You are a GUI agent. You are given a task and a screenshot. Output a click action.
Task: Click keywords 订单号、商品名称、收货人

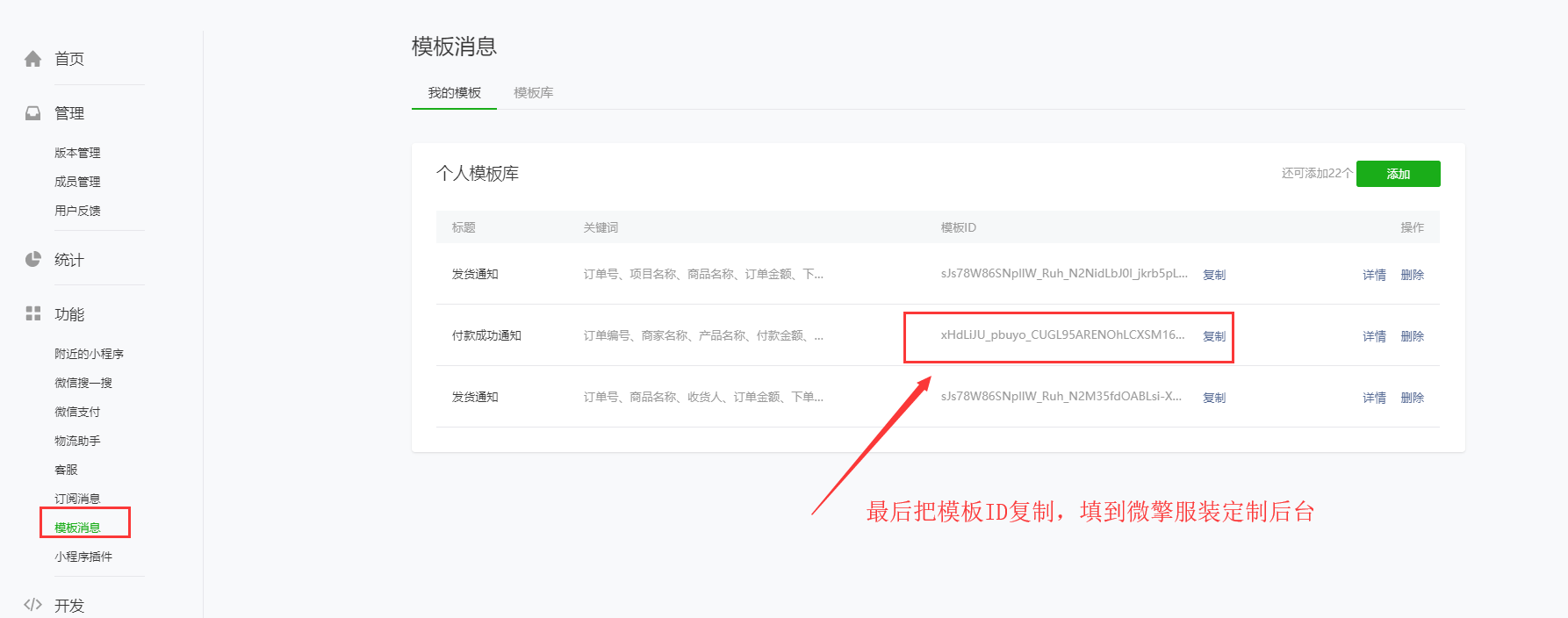click(x=703, y=397)
